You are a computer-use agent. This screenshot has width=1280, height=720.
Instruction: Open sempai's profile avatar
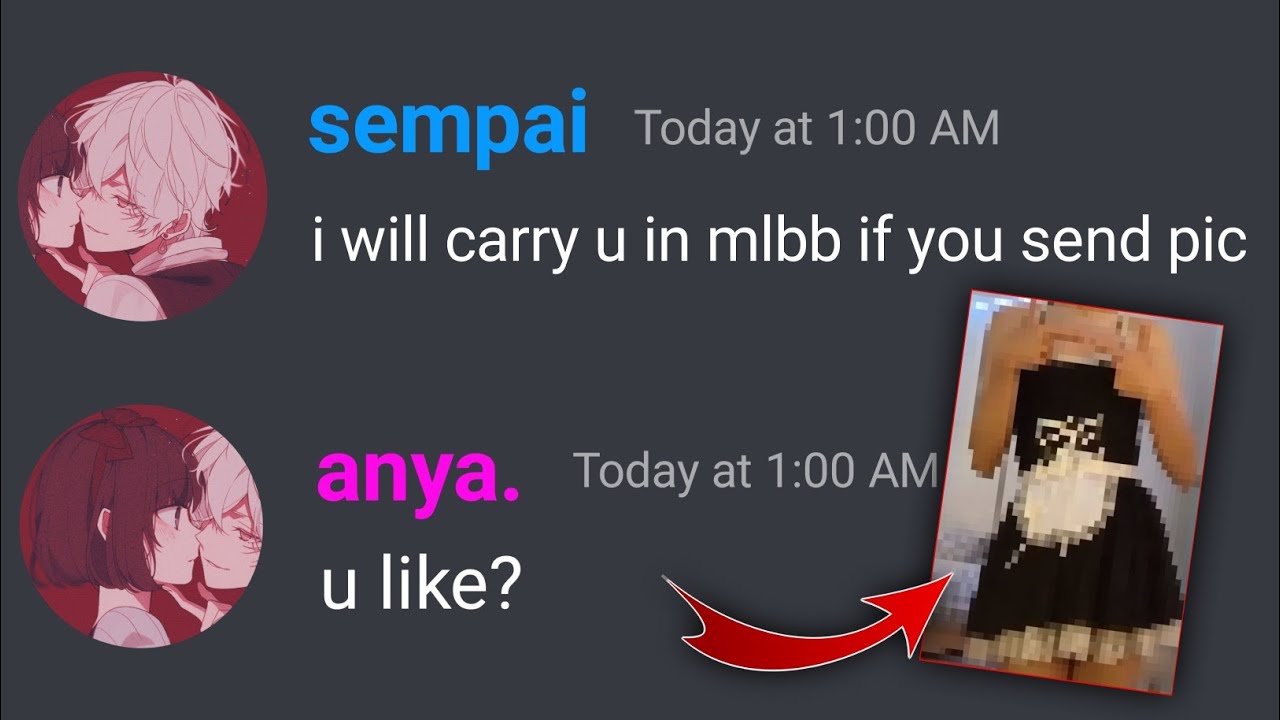(143, 197)
